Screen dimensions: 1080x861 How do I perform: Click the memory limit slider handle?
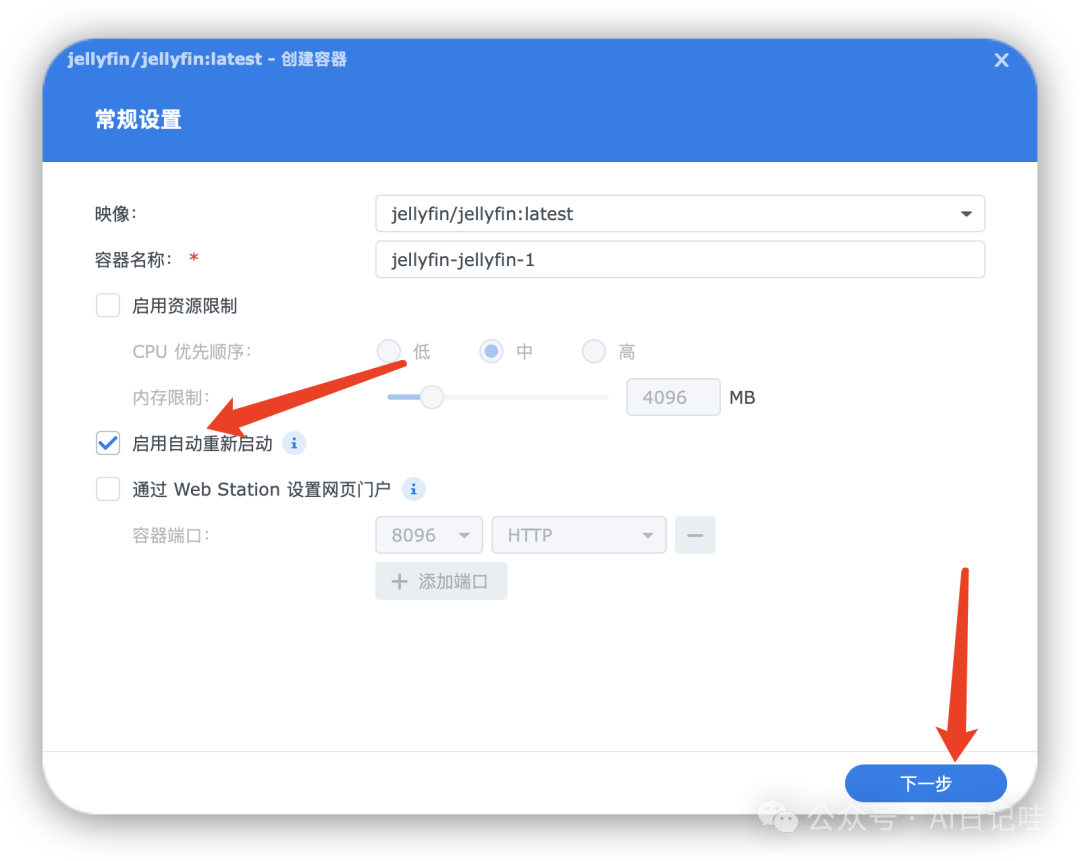click(432, 397)
